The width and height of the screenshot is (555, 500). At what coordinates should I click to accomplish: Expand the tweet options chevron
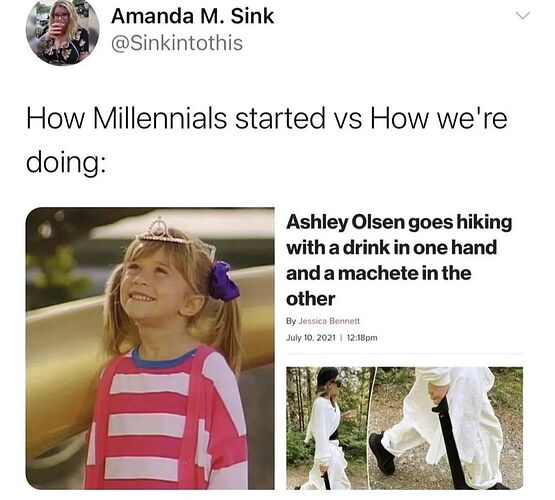pyautogui.click(x=522, y=16)
